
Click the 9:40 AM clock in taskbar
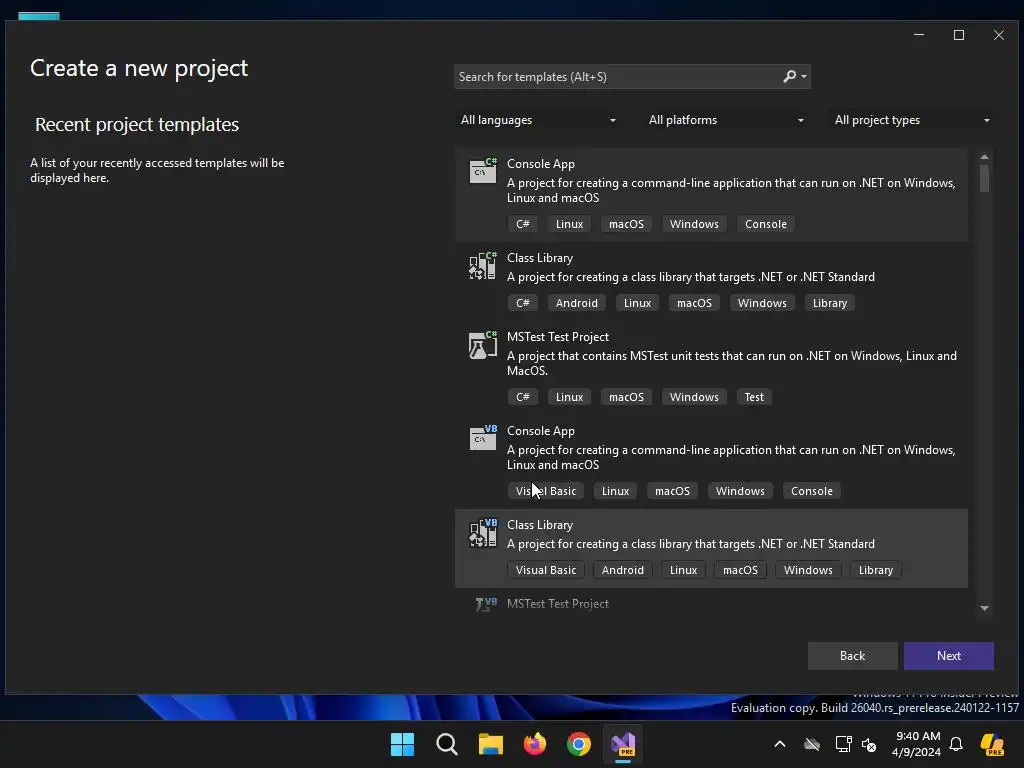[918, 736]
